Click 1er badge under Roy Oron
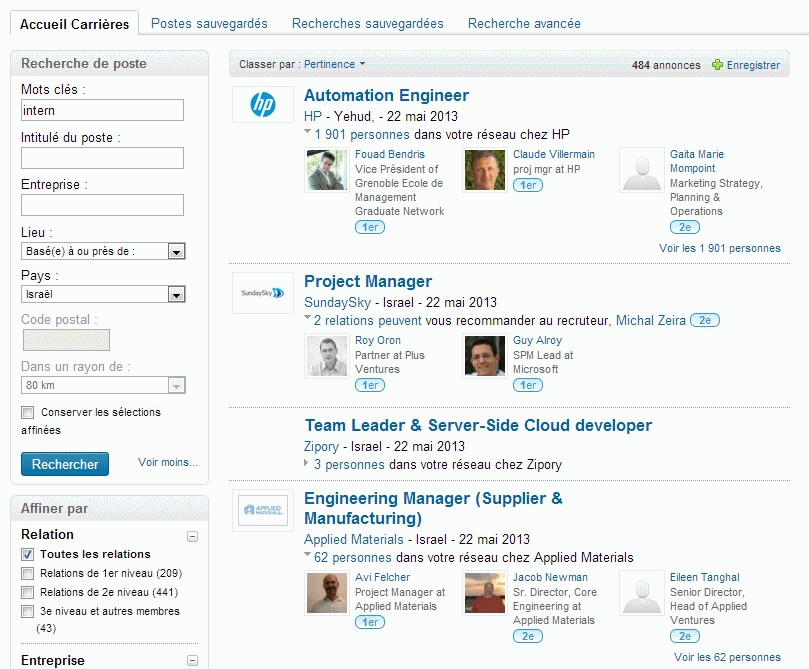Screen dimensions: 809x669 pyautogui.click(x=370, y=385)
